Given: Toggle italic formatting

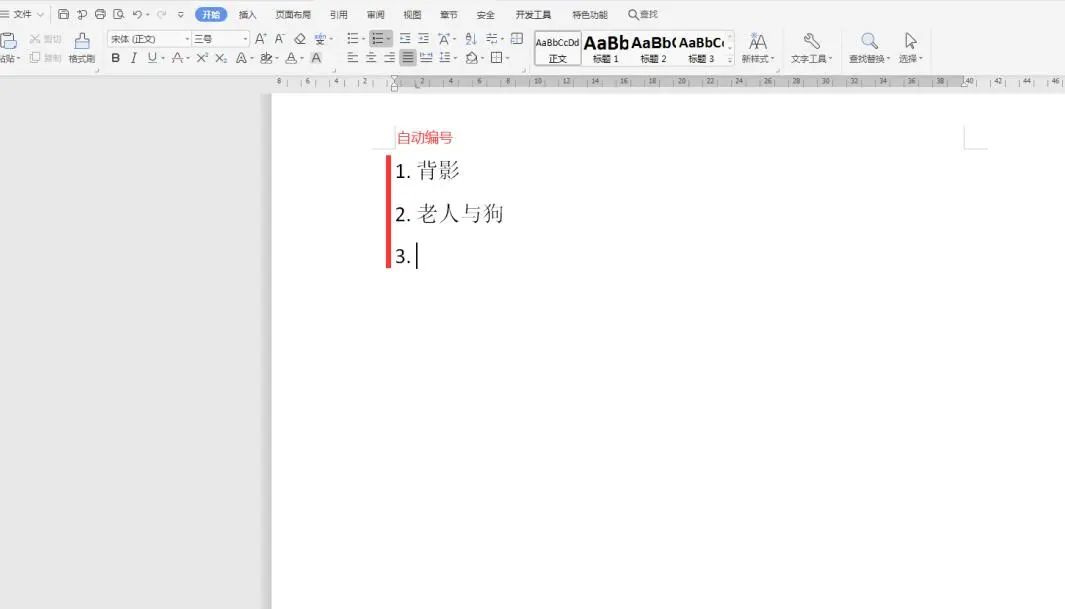Looking at the screenshot, I should 133,58.
